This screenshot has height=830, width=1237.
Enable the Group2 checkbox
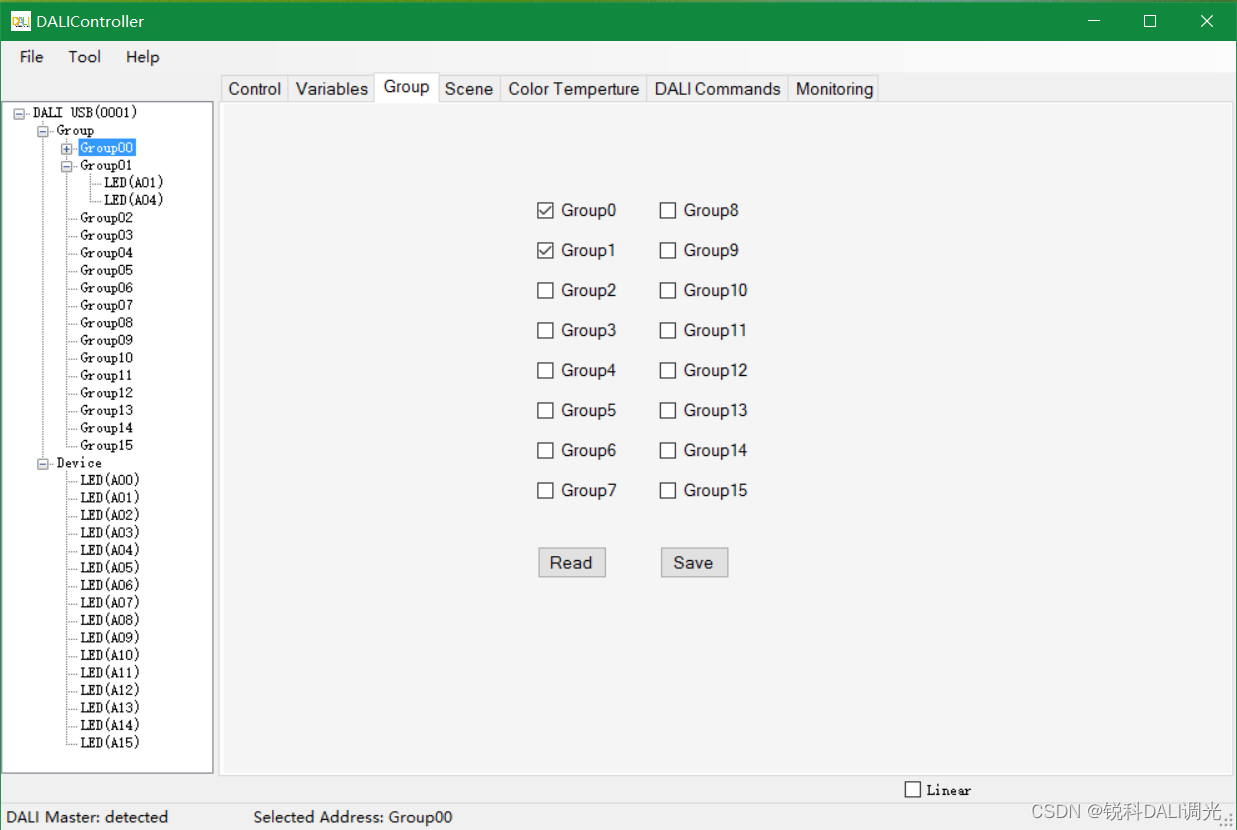(x=545, y=291)
